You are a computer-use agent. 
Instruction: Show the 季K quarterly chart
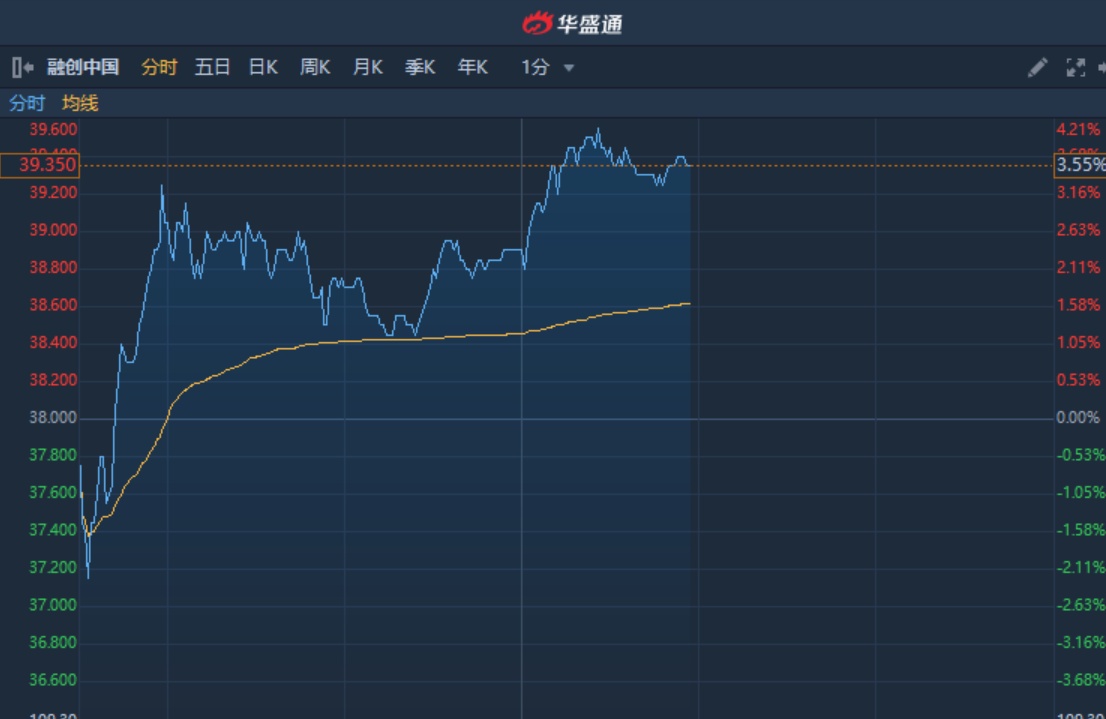click(x=420, y=68)
